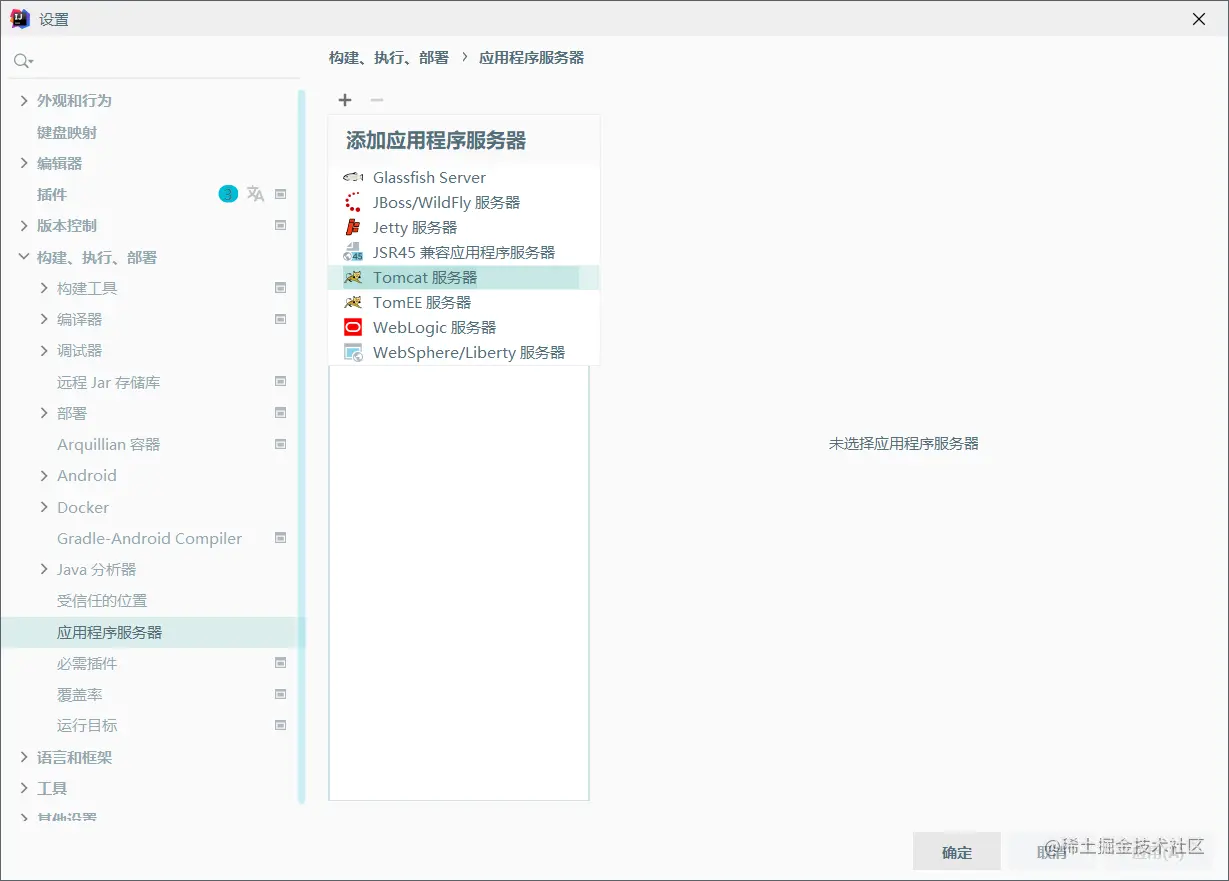The width and height of the screenshot is (1229, 881).
Task: Click the minus remove server icon
Action: pos(376,100)
